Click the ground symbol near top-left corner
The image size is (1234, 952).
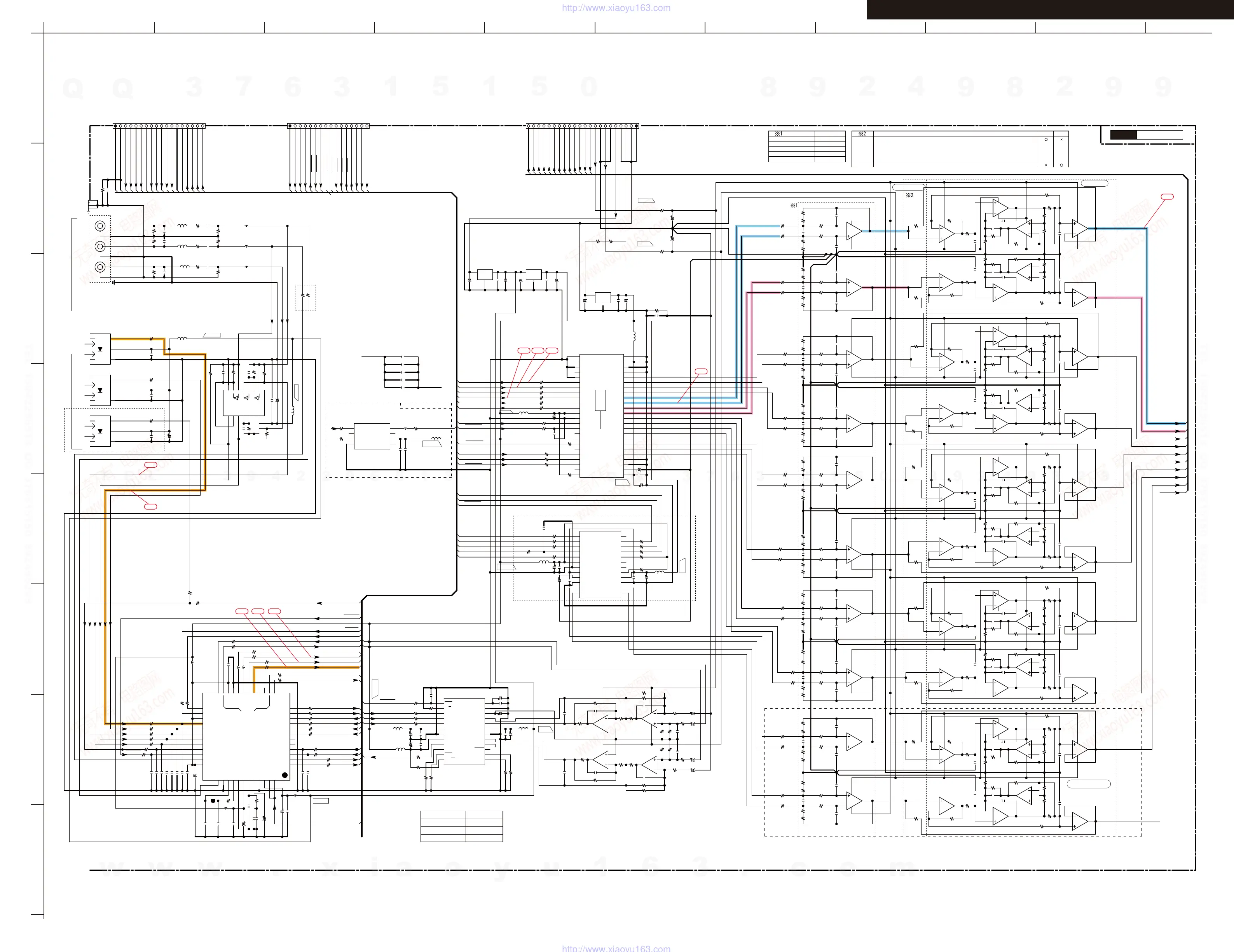pyautogui.click(x=89, y=211)
